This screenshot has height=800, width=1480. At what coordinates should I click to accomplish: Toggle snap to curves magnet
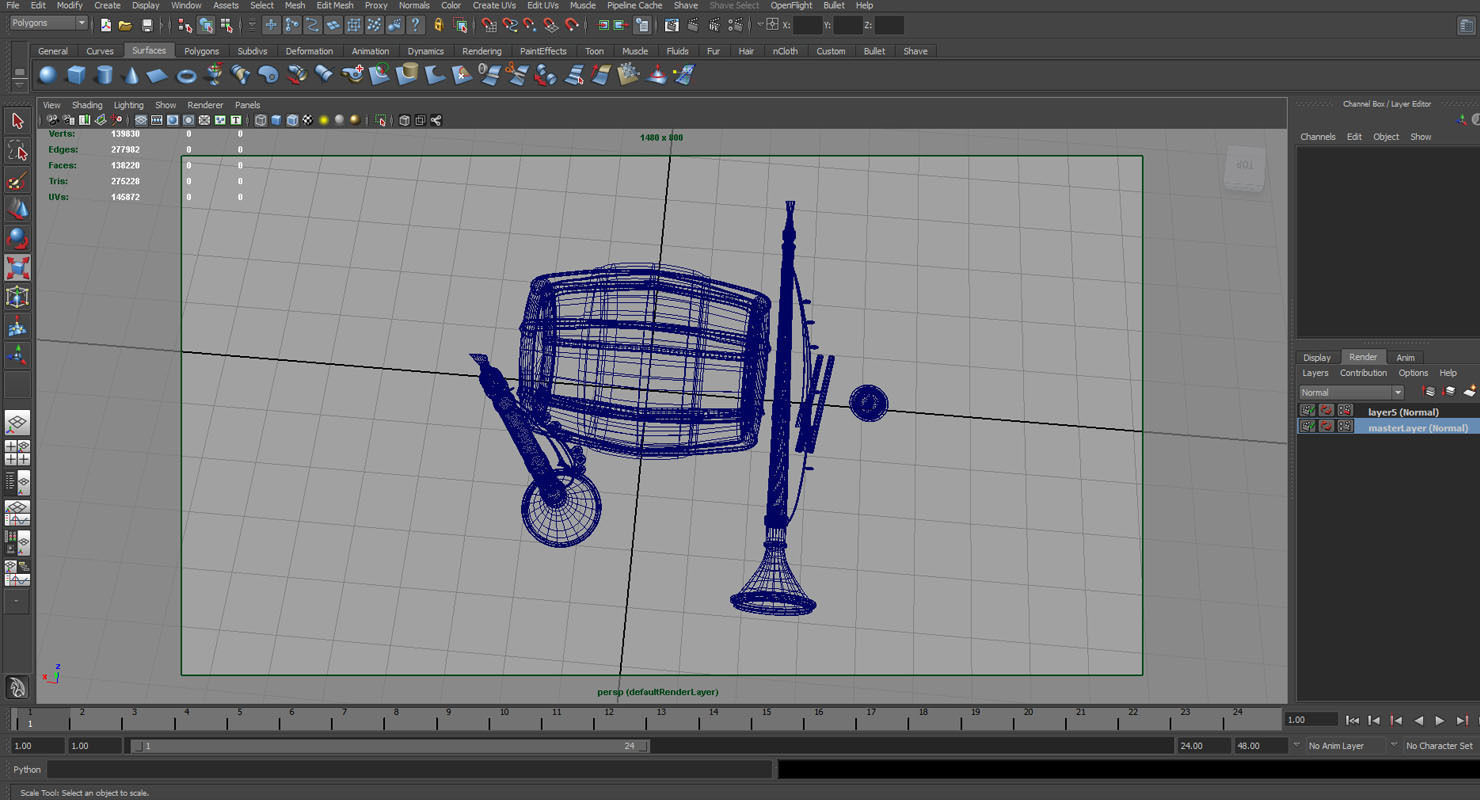tap(509, 25)
